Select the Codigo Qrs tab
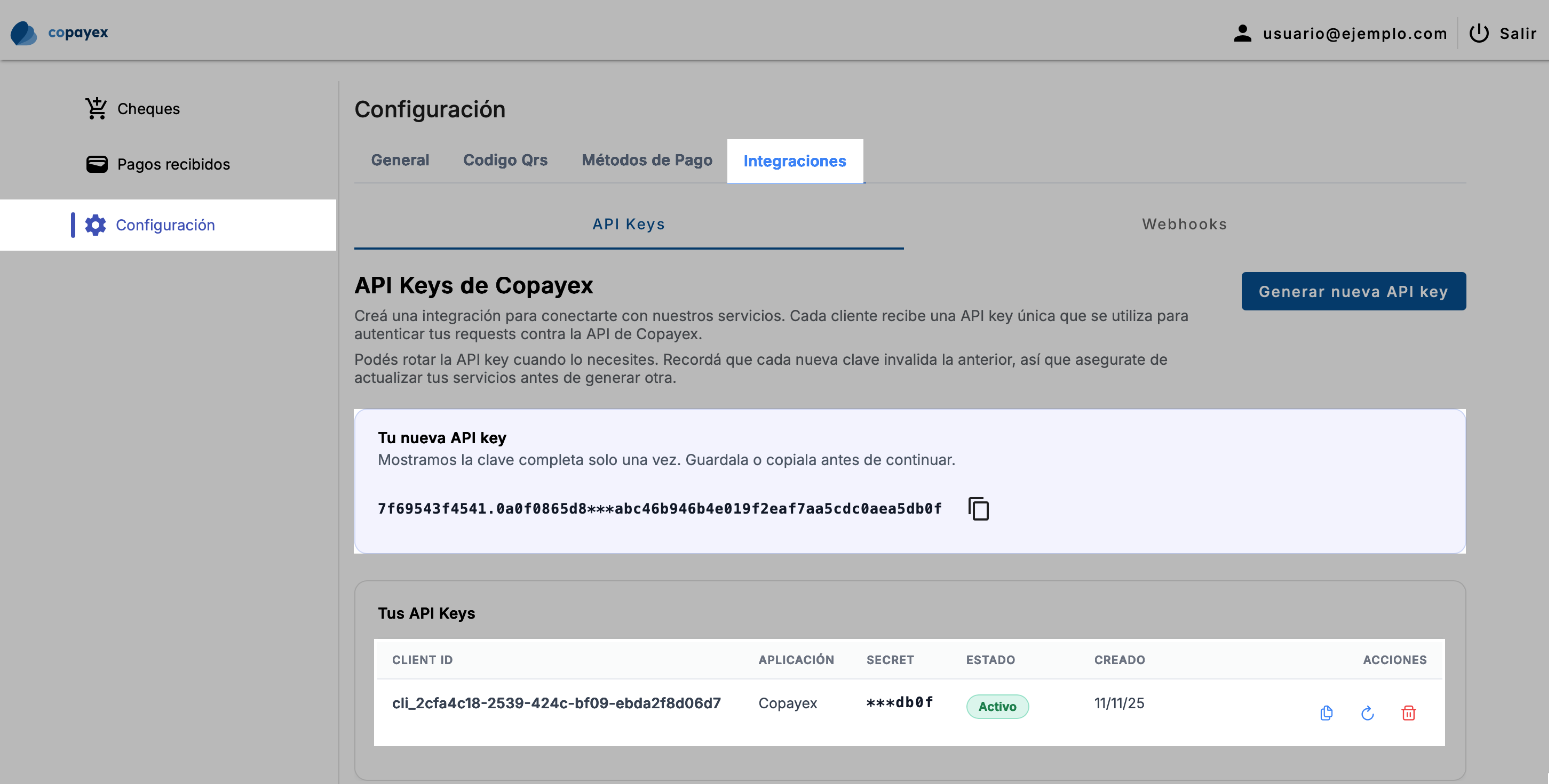Image resolution: width=1555 pixels, height=784 pixels. tap(505, 160)
